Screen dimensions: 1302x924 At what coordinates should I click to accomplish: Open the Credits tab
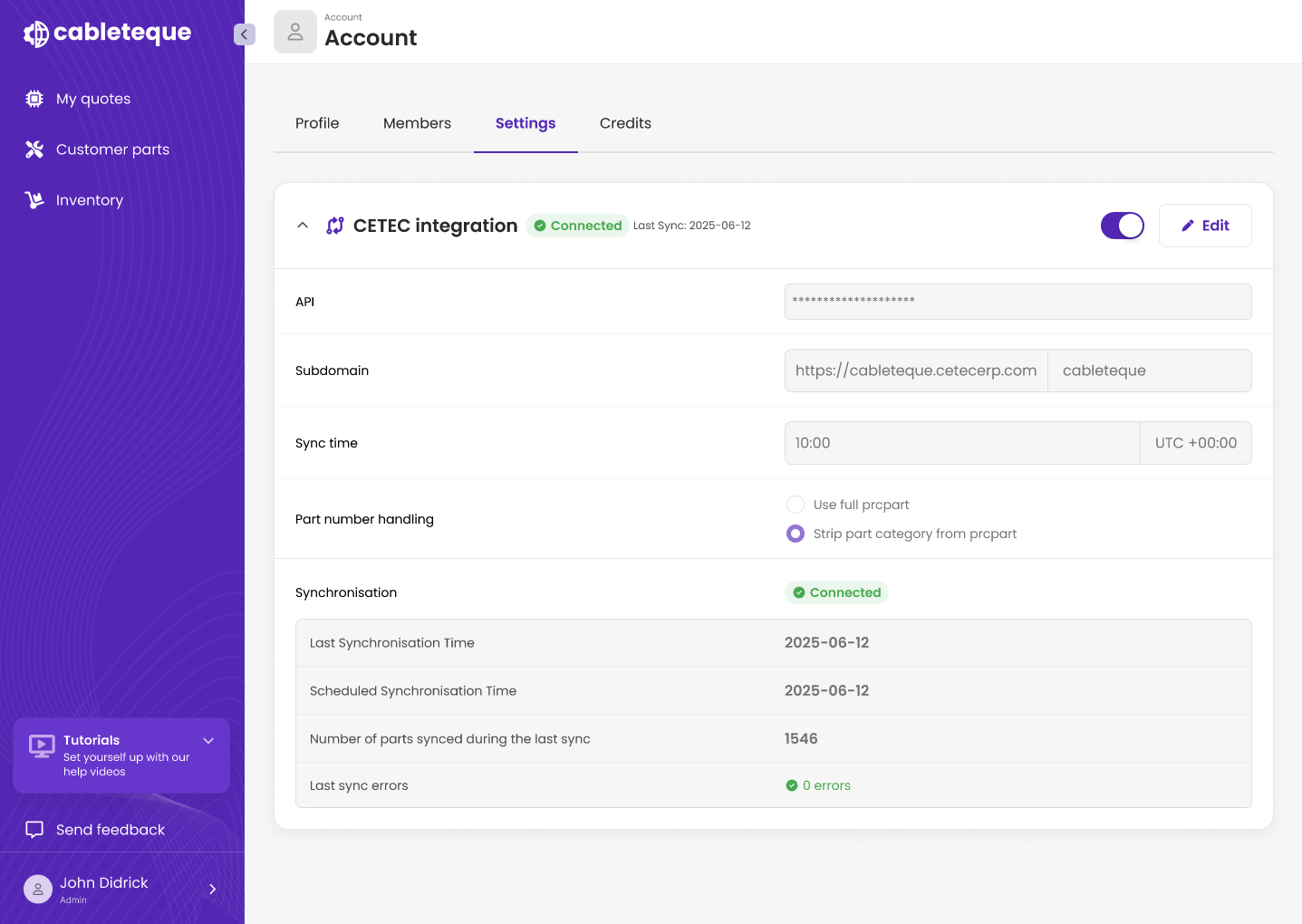click(x=625, y=123)
